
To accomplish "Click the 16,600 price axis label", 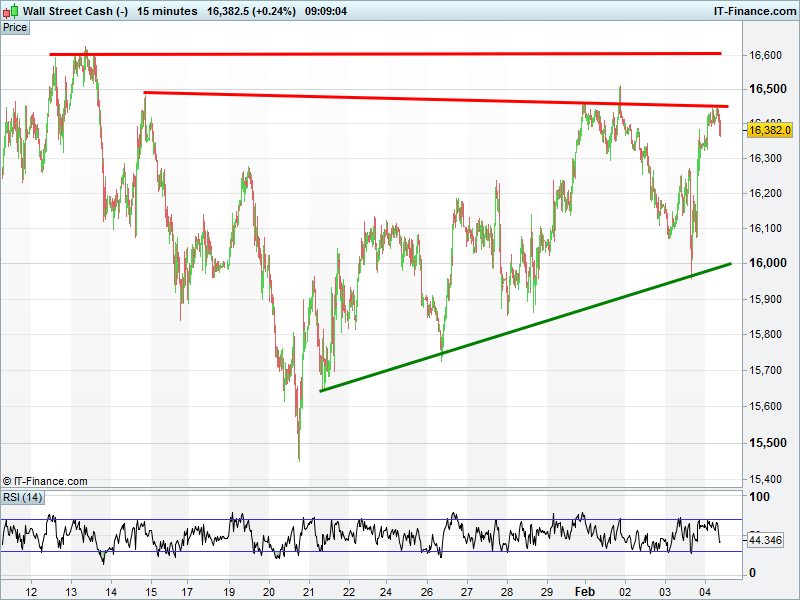I will (x=765, y=55).
